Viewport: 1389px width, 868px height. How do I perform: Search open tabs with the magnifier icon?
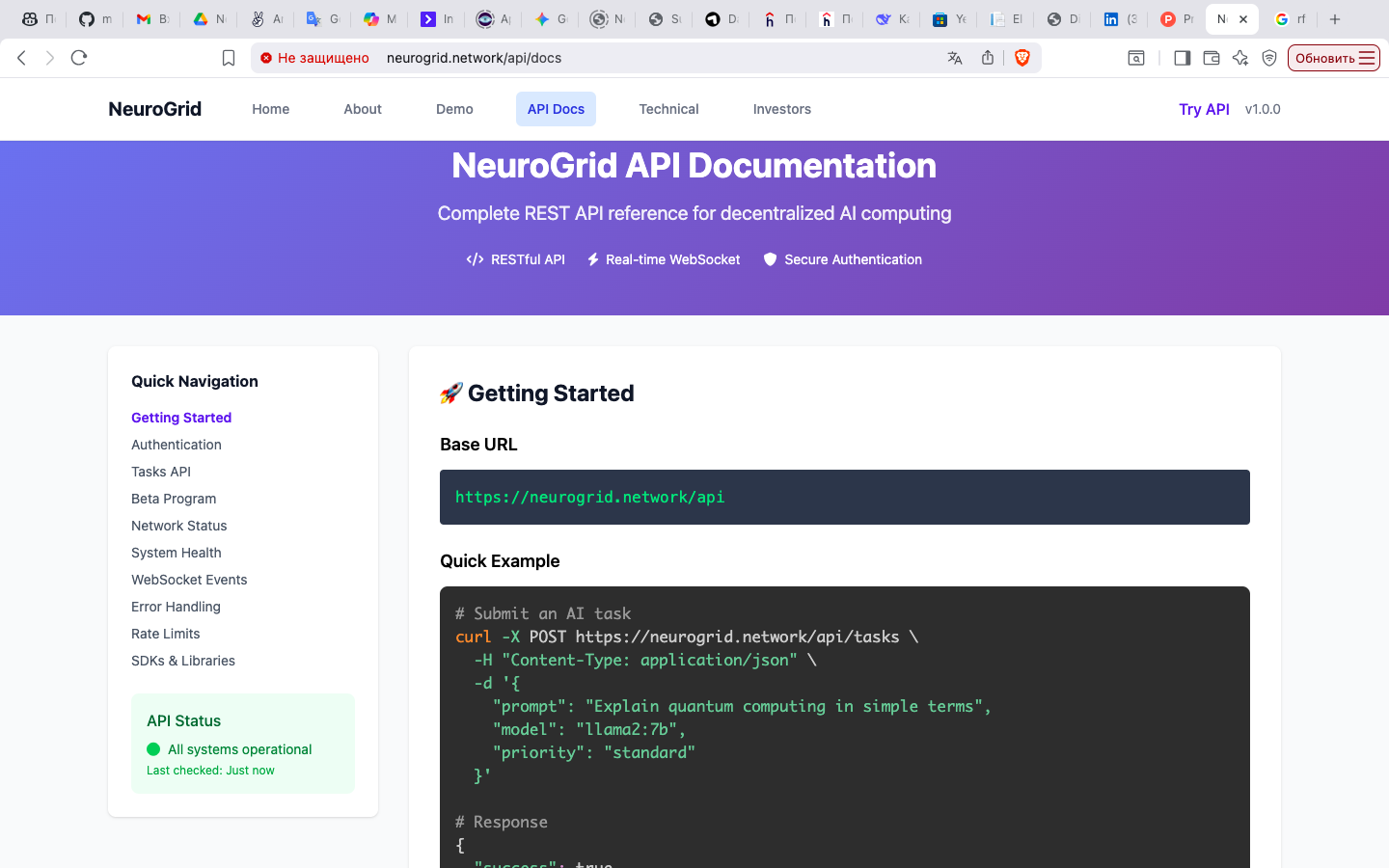(1136, 58)
